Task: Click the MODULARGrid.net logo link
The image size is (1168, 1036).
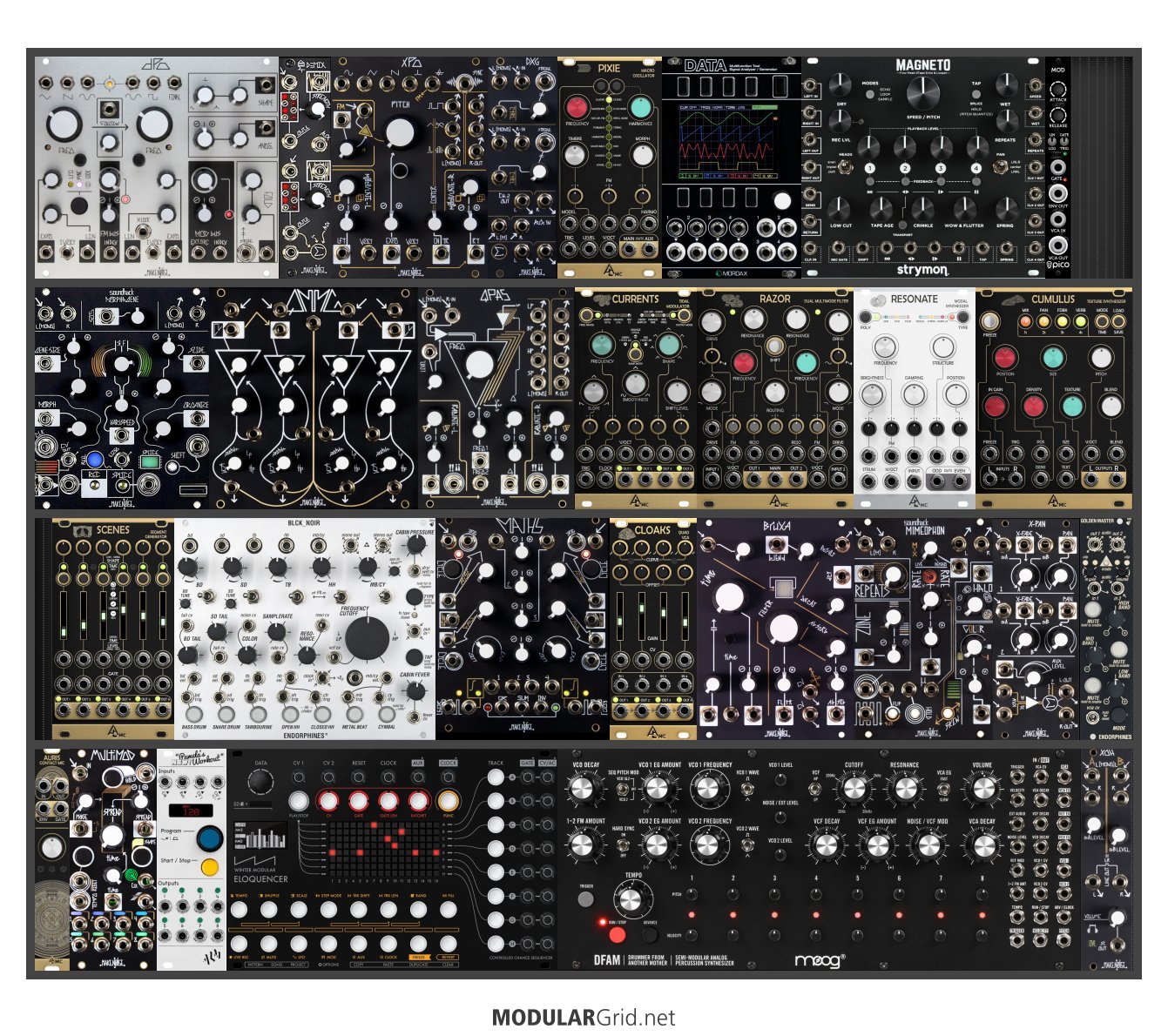Action: (x=584, y=1017)
